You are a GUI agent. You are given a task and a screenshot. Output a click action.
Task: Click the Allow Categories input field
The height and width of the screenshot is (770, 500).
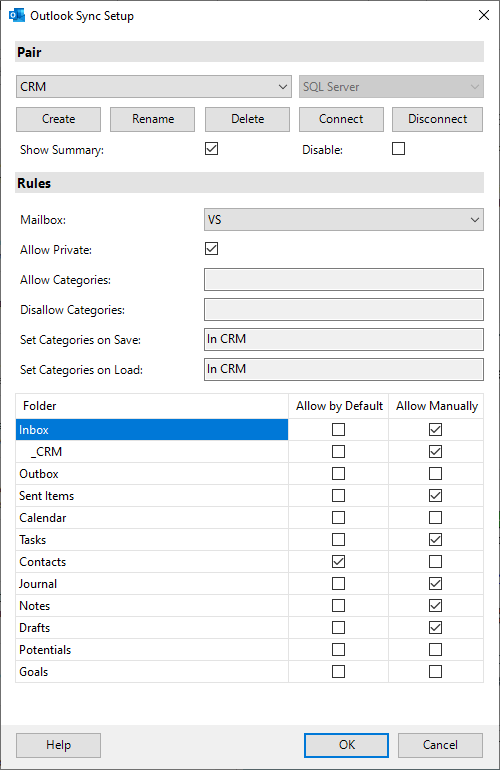coord(343,279)
